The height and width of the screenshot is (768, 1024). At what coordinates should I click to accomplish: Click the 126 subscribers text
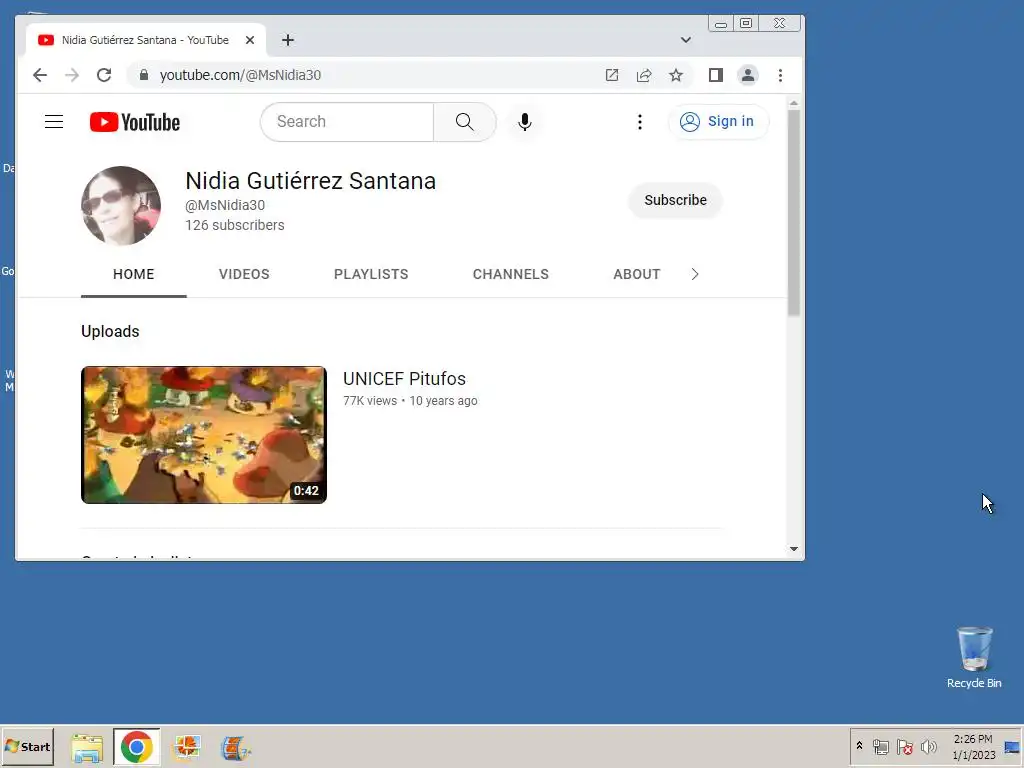[234, 225]
